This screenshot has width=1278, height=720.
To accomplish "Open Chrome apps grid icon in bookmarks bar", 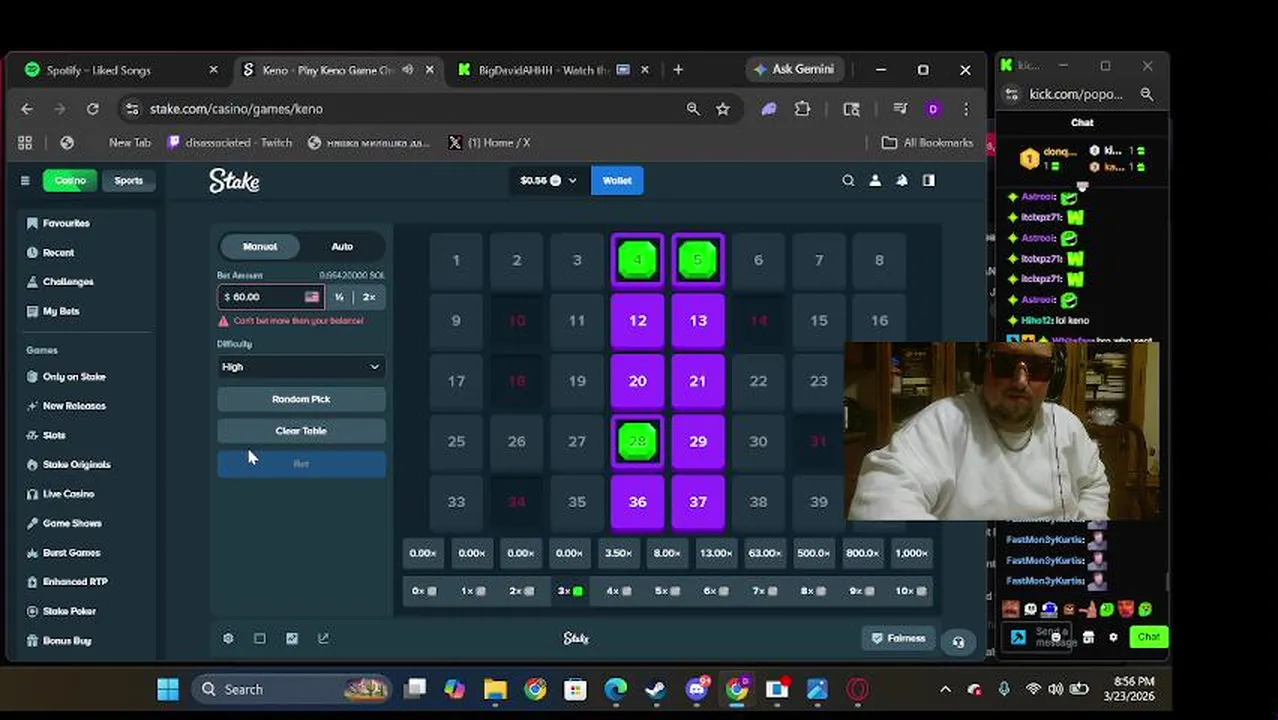I will point(25,143).
